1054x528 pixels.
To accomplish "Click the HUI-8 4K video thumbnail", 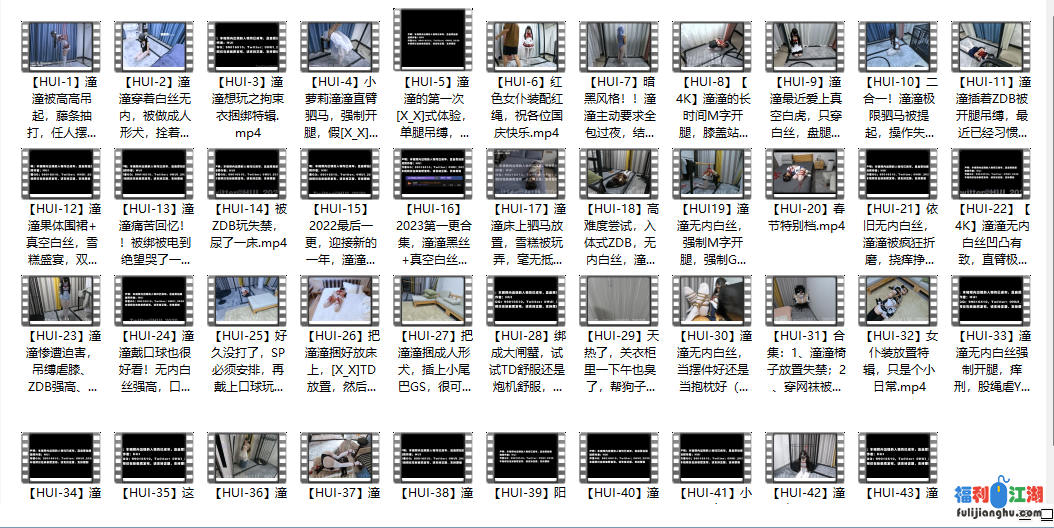I will (715, 46).
